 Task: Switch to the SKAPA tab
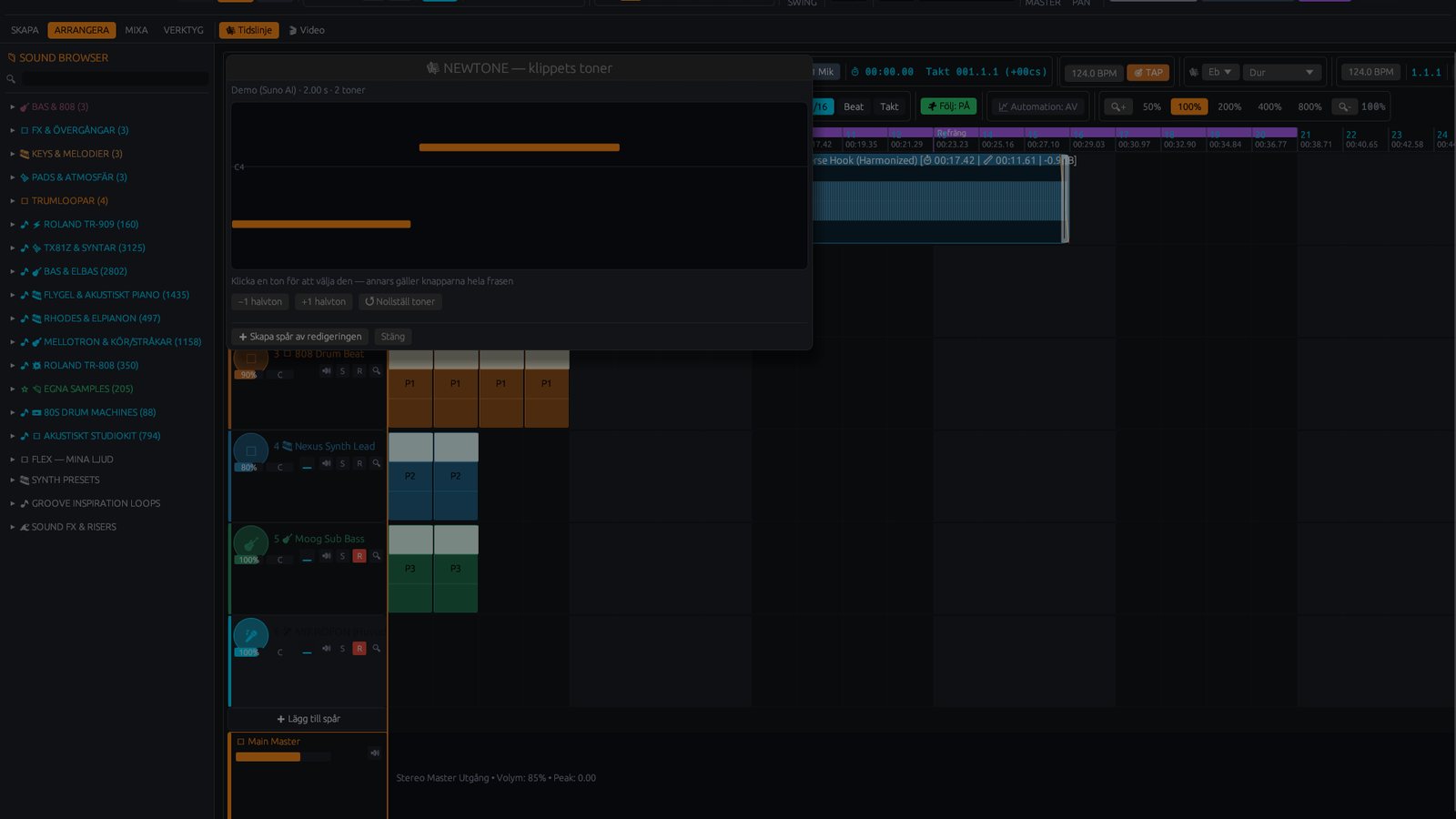click(x=25, y=30)
